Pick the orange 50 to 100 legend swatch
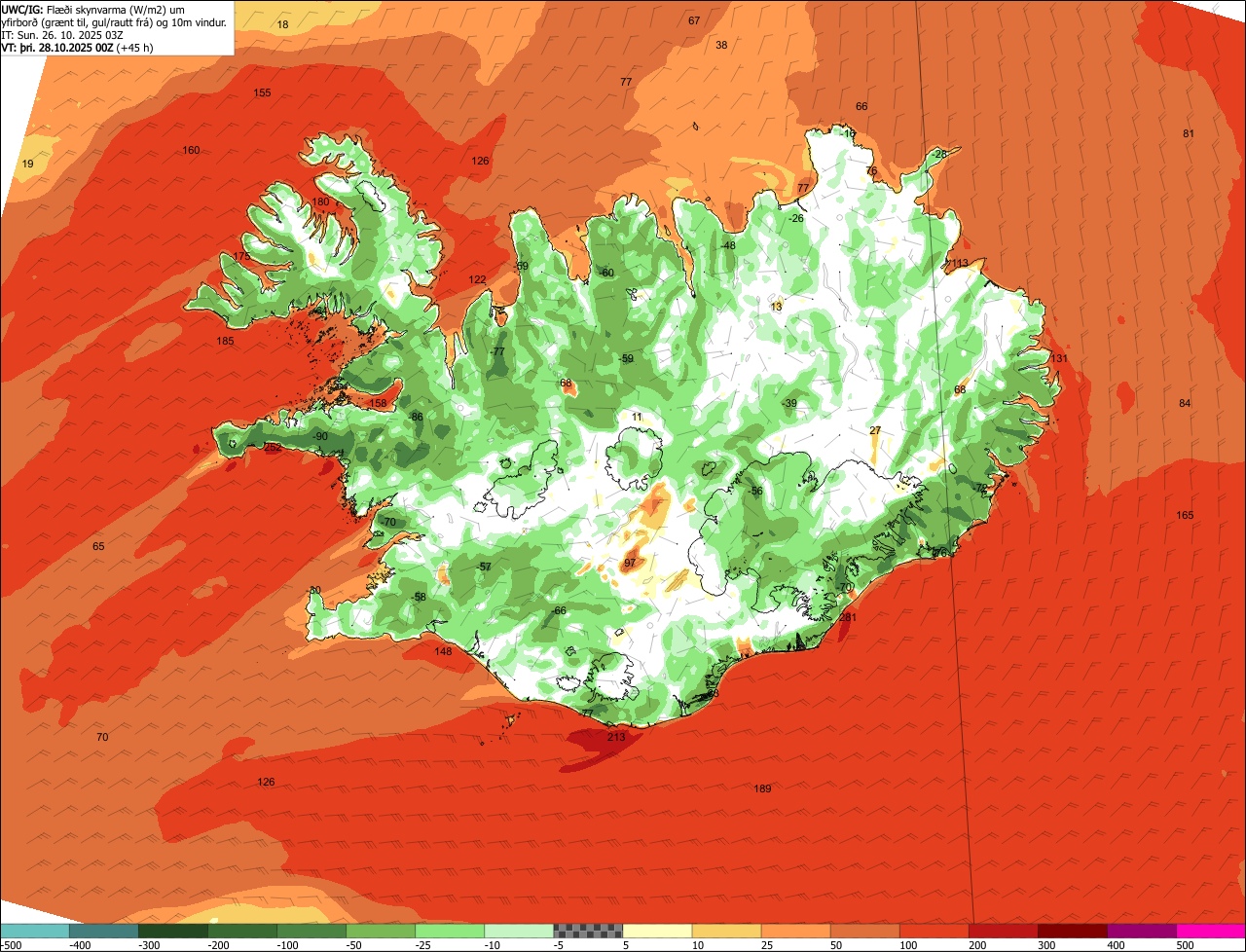This screenshot has height=952, width=1246. [x=864, y=931]
